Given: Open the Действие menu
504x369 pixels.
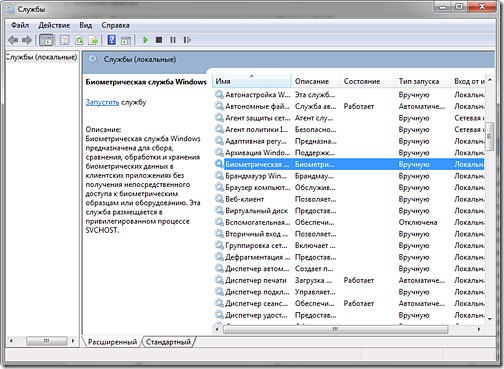Looking at the screenshot, I should tap(54, 25).
